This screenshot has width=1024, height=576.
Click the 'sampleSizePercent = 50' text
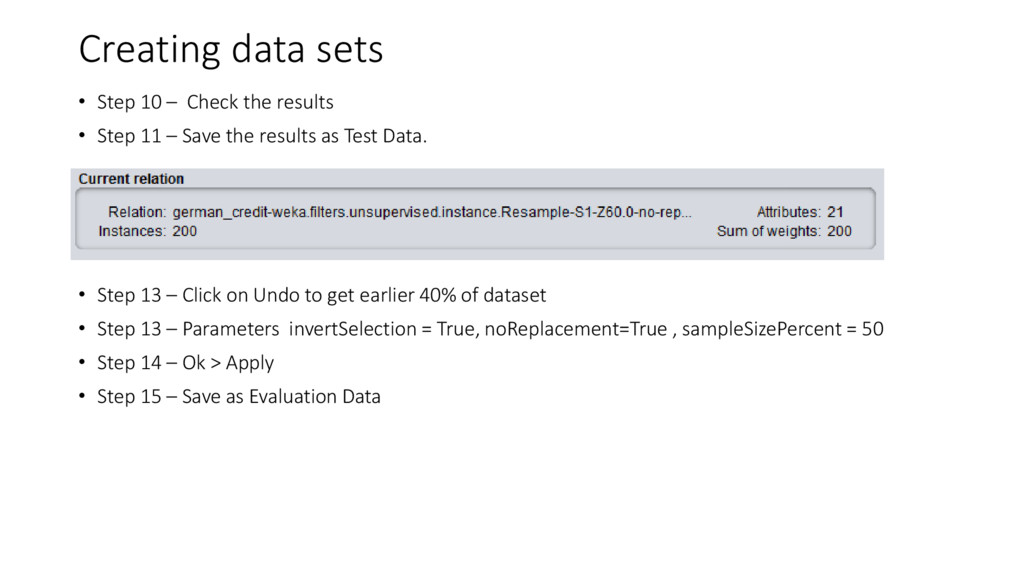pos(782,329)
